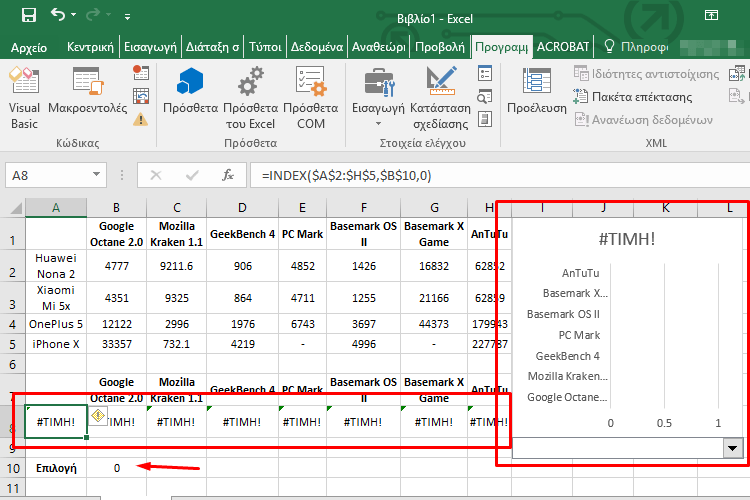Undo the last action

[x=58, y=15]
